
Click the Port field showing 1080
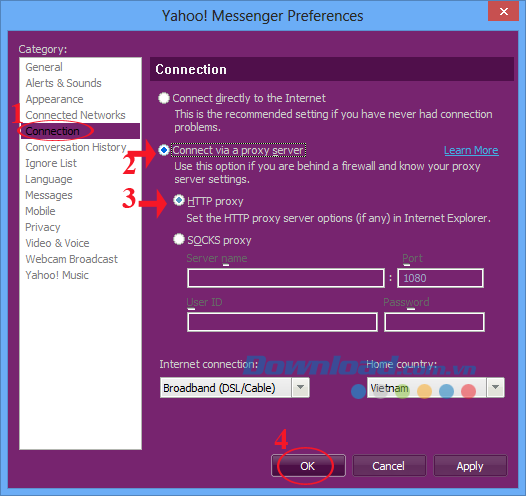tap(440, 278)
